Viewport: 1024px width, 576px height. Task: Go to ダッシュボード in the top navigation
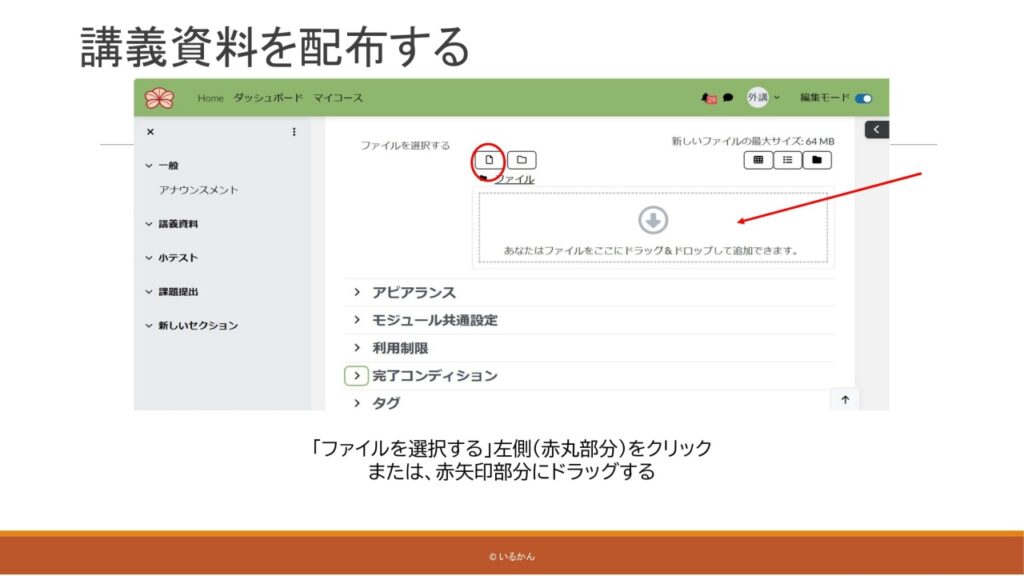(268, 98)
